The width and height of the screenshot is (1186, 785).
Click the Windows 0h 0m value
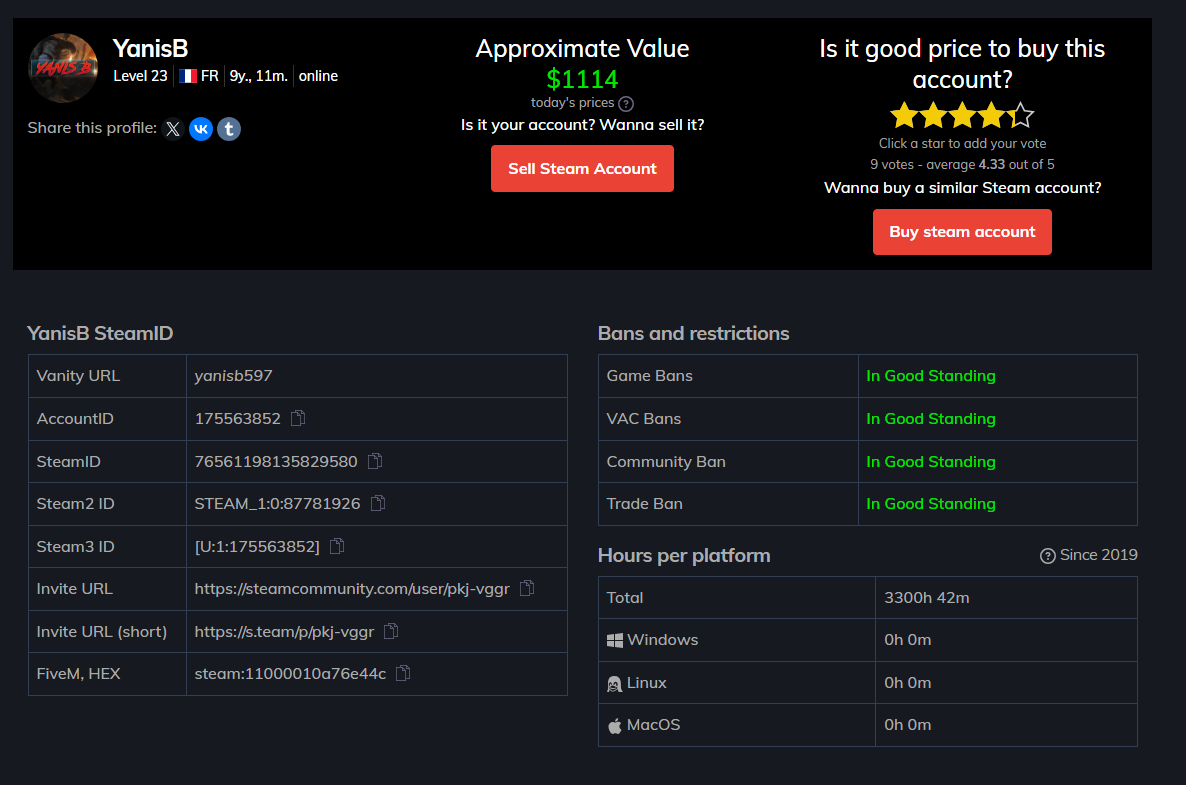[x=908, y=640]
